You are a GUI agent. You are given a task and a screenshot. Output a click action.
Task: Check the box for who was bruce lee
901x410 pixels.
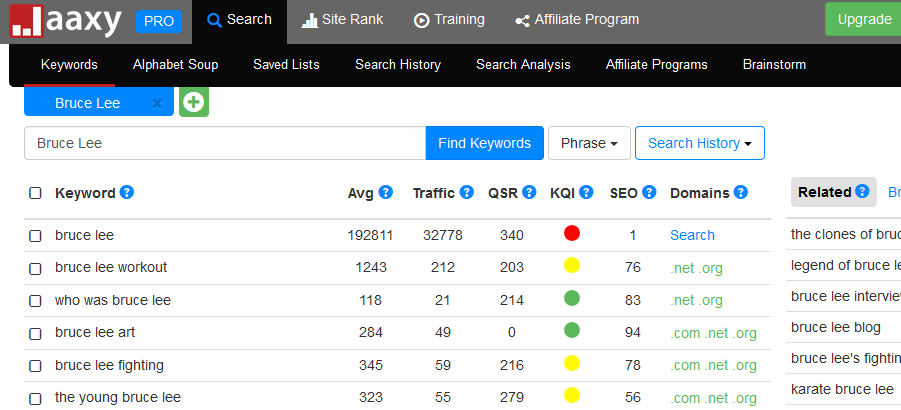tap(36, 300)
